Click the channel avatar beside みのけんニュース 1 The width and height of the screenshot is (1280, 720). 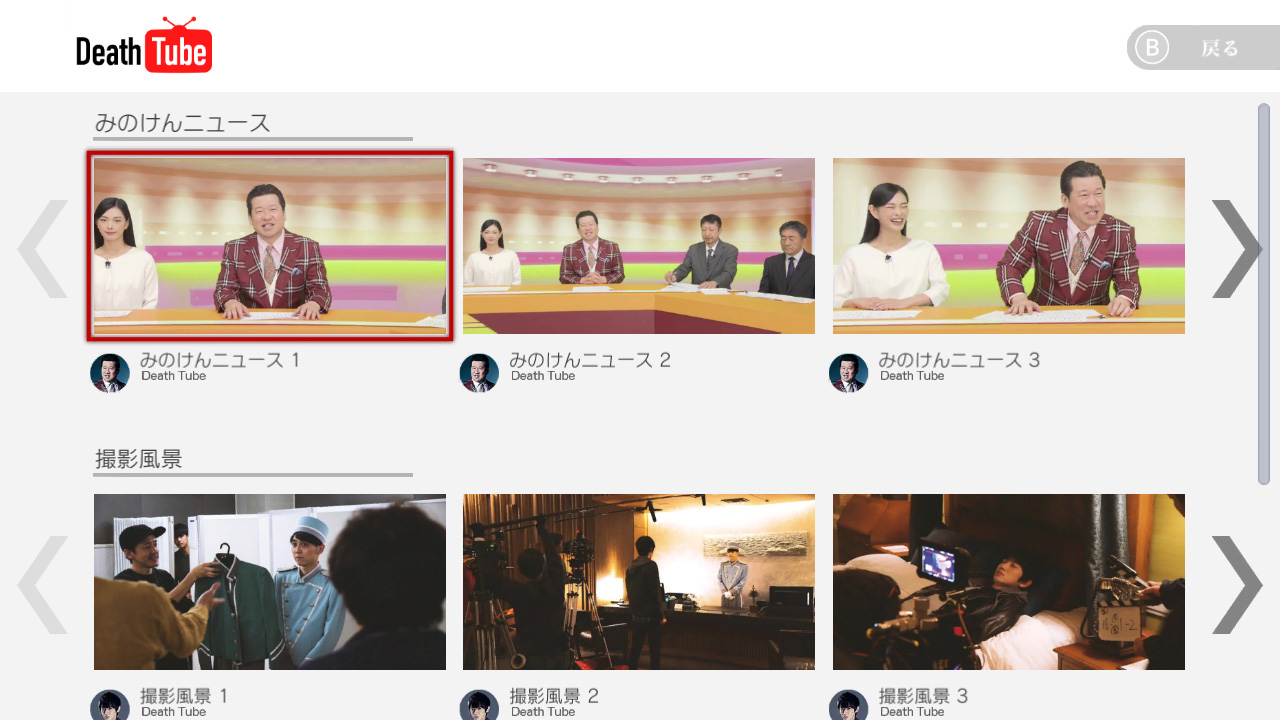(x=110, y=373)
